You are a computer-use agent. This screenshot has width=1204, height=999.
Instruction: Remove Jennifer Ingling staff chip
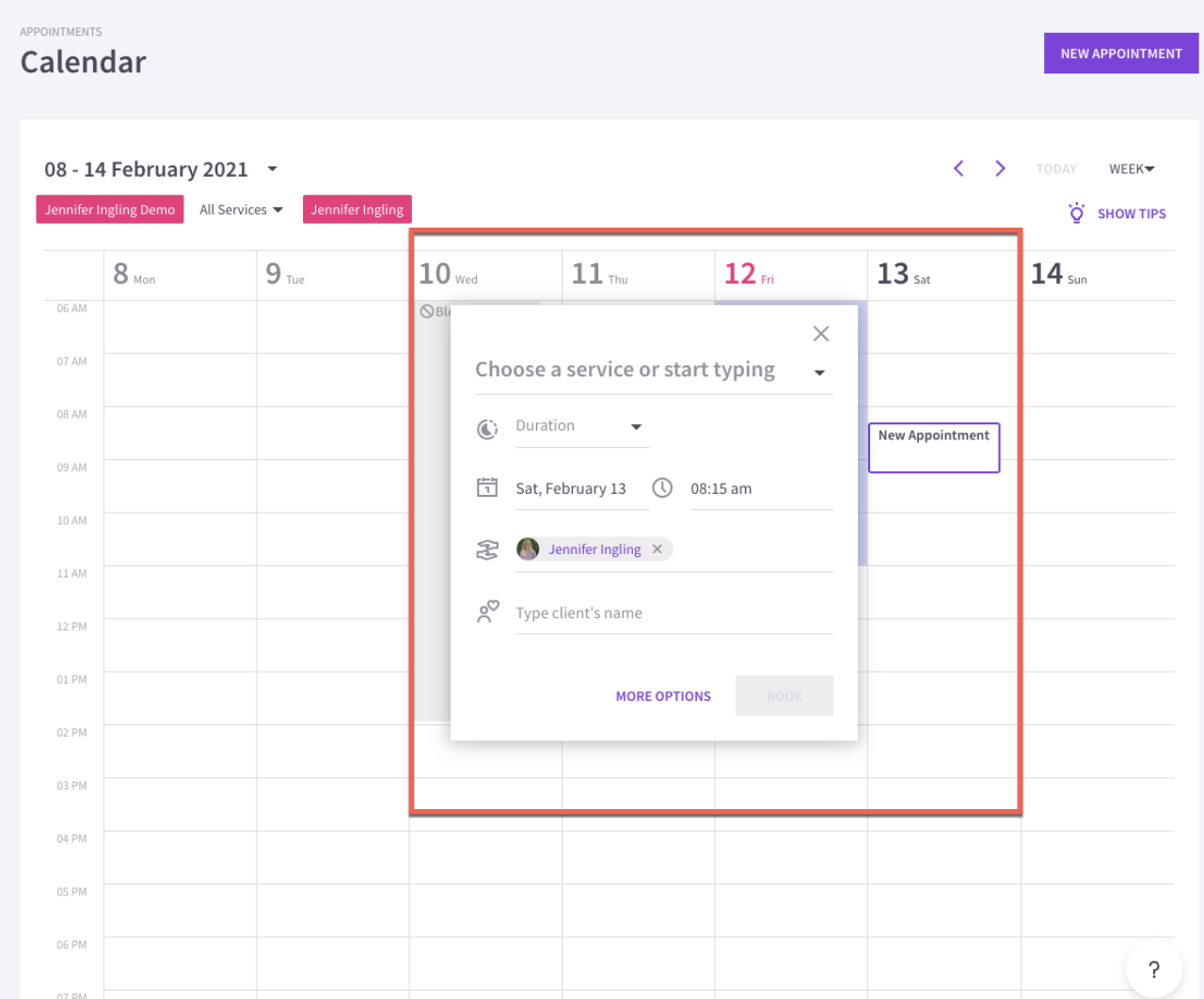point(657,549)
